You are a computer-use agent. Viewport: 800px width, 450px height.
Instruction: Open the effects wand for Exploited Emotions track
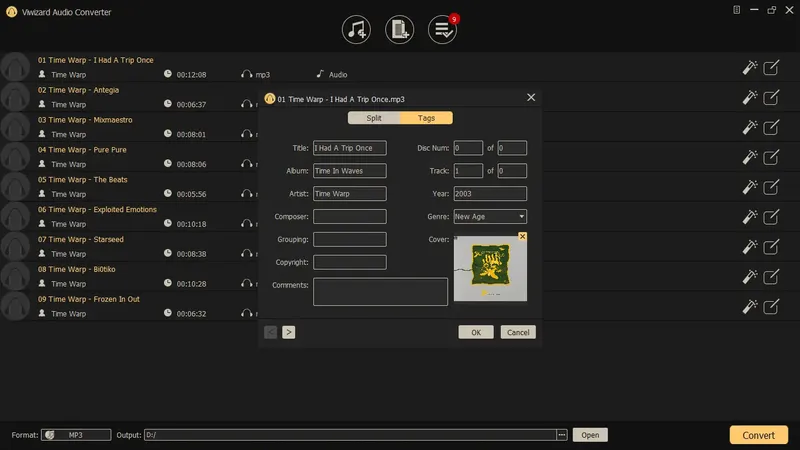[749, 217]
